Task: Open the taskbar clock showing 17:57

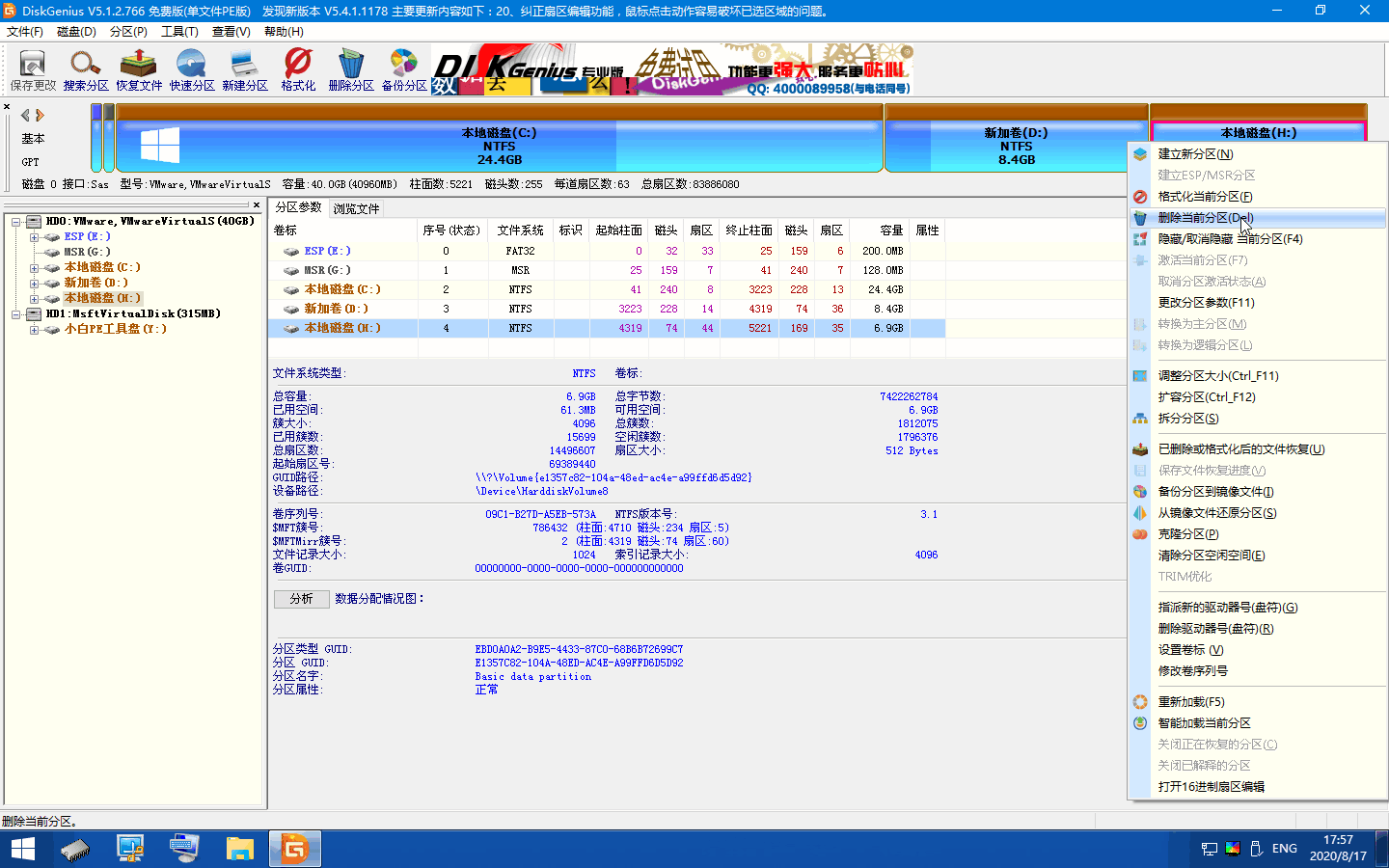Action: [x=1338, y=849]
